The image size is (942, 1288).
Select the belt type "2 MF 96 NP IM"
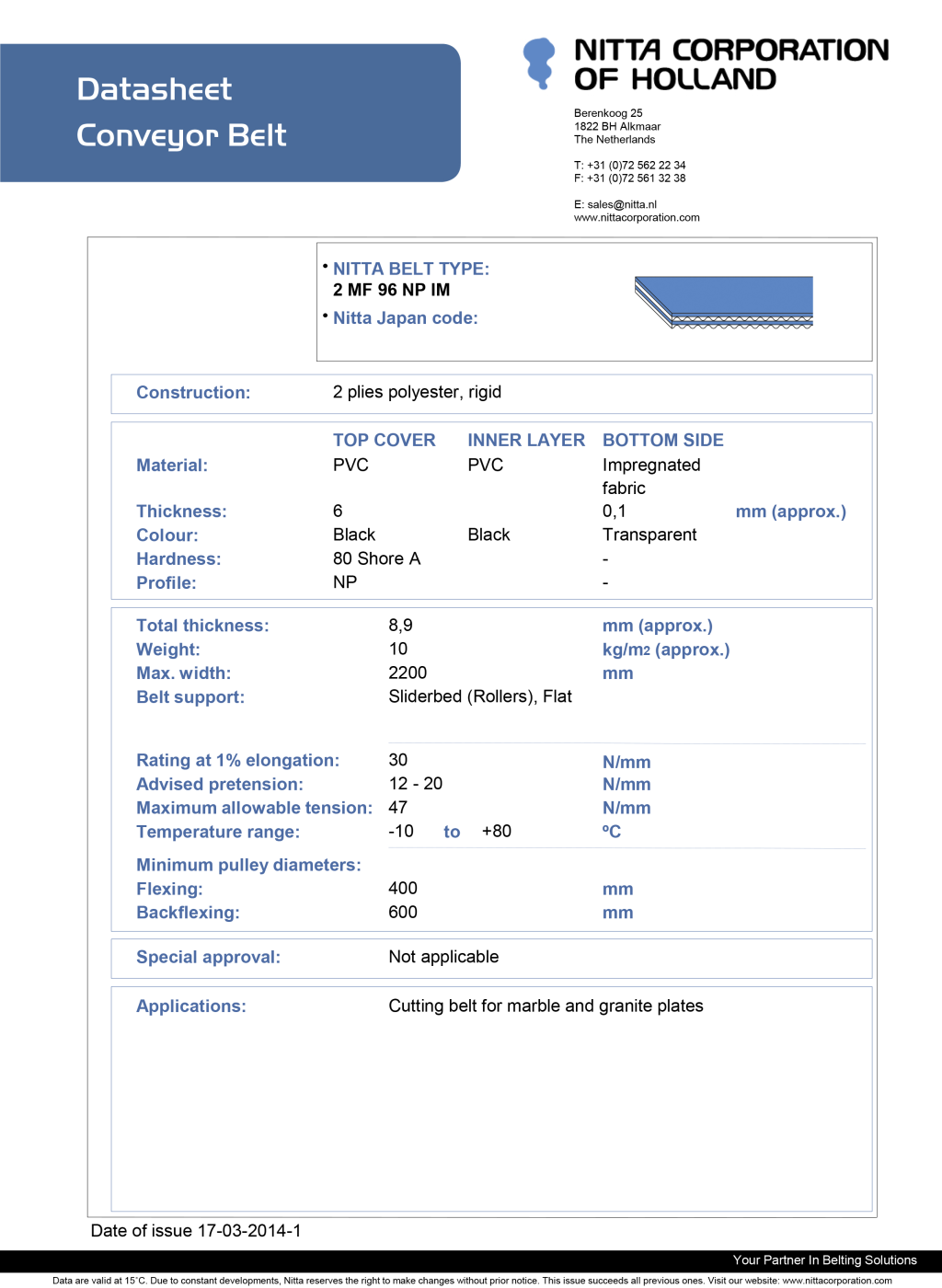coord(392,290)
